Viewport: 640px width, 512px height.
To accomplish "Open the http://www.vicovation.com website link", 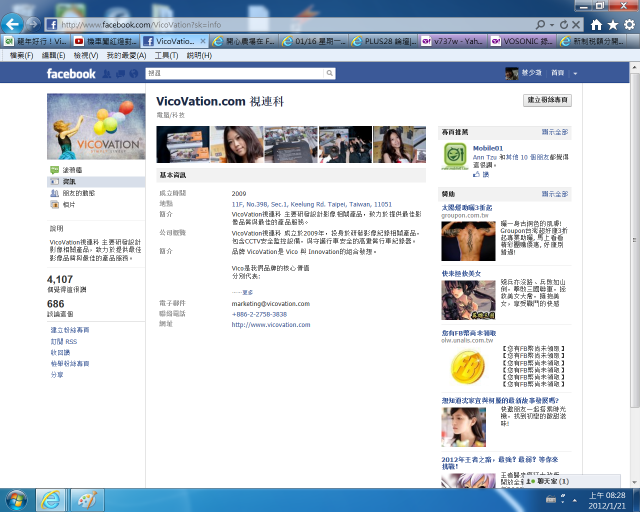I will click(x=271, y=325).
